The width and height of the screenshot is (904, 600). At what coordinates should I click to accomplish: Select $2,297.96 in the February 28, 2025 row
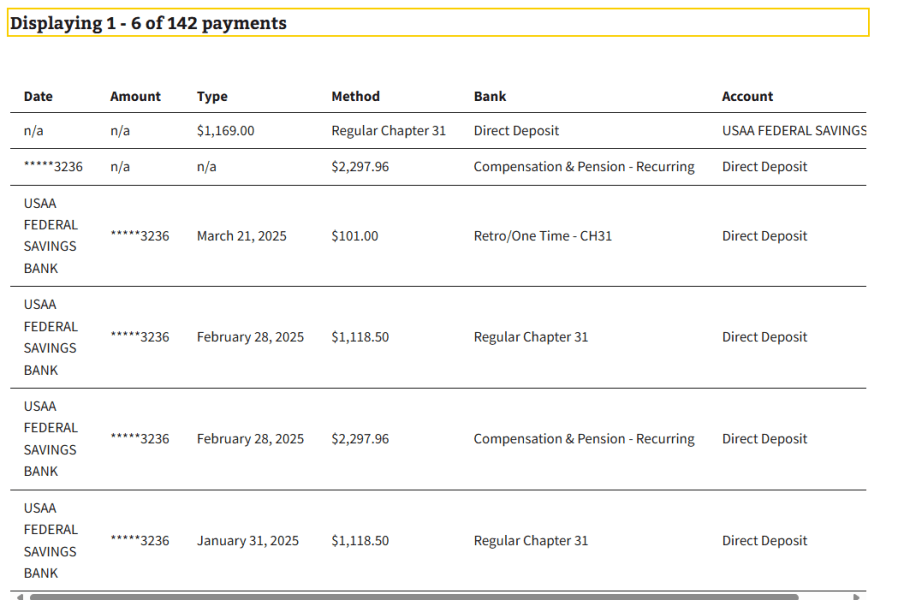point(360,439)
